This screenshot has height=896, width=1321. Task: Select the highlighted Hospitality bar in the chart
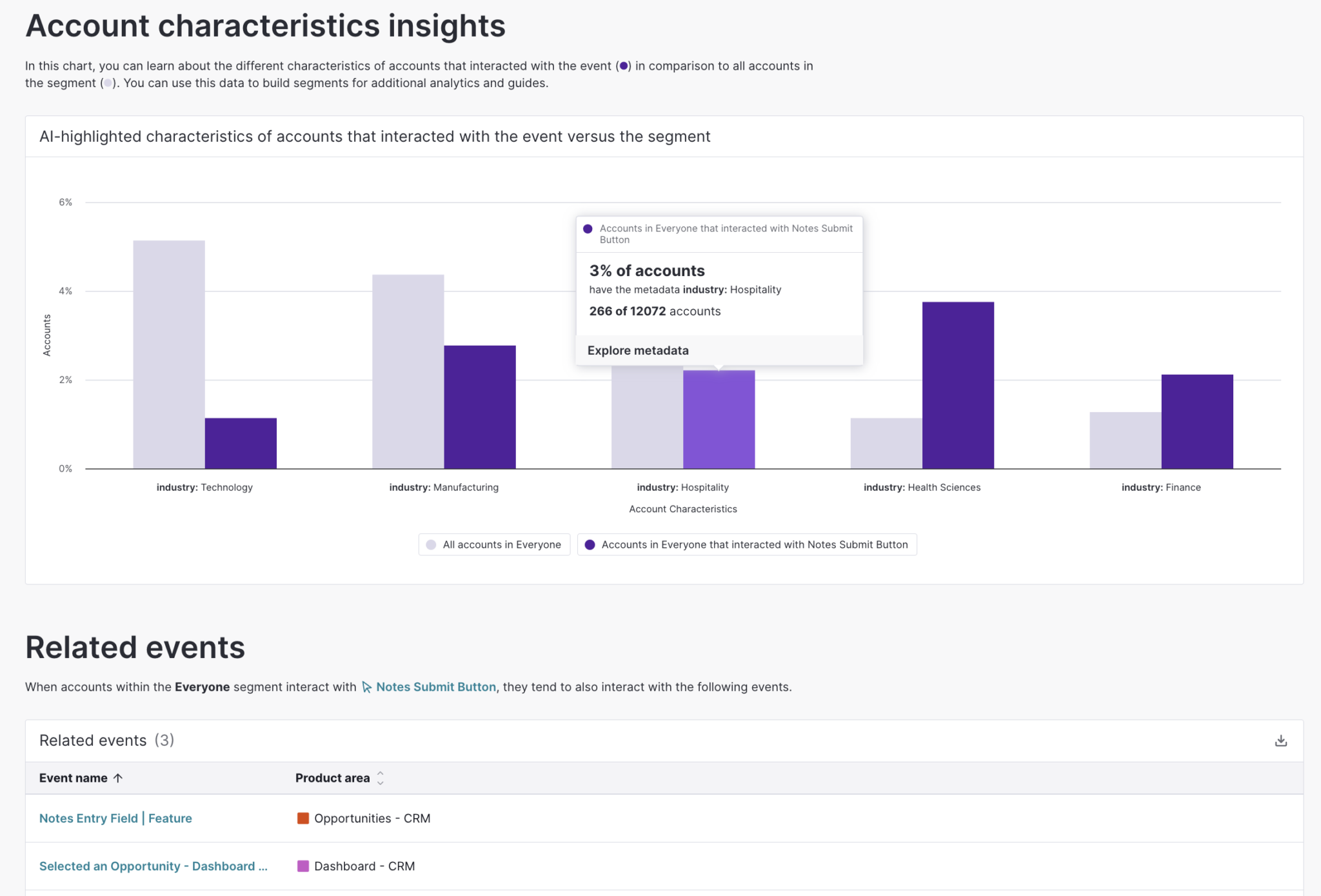(x=719, y=419)
